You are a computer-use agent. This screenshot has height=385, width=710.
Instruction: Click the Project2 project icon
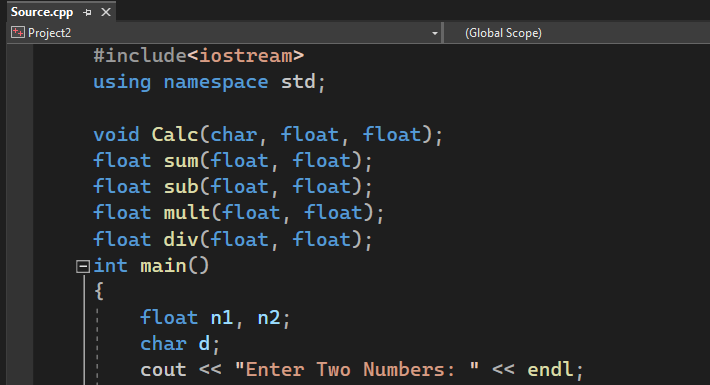pos(18,33)
